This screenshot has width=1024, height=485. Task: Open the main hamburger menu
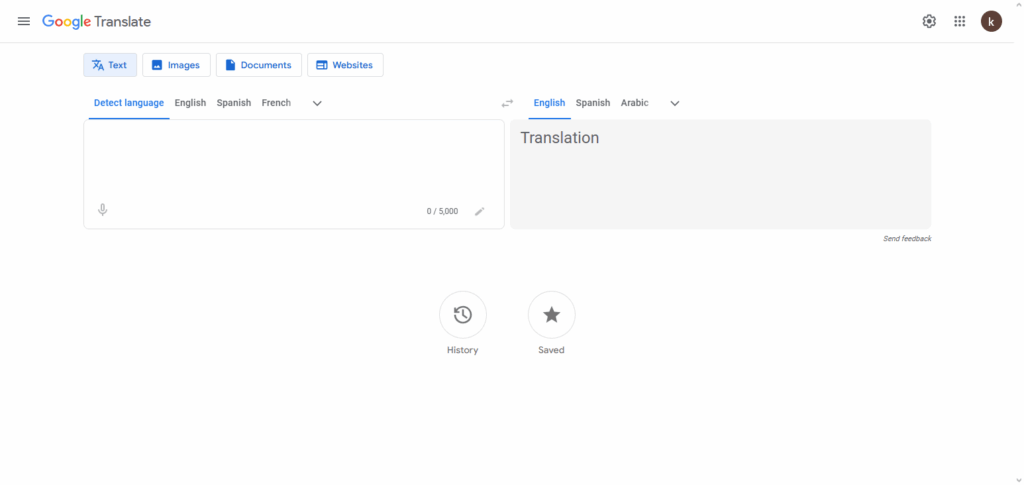24,22
